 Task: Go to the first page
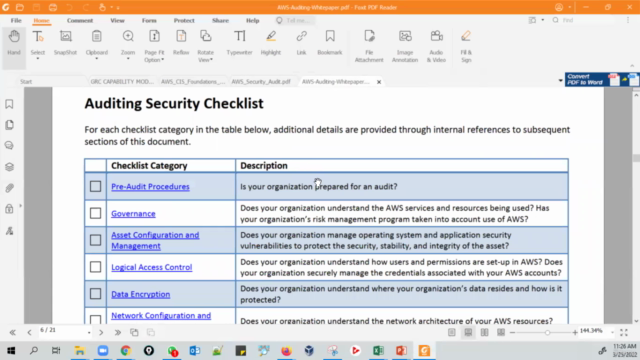coord(13,333)
